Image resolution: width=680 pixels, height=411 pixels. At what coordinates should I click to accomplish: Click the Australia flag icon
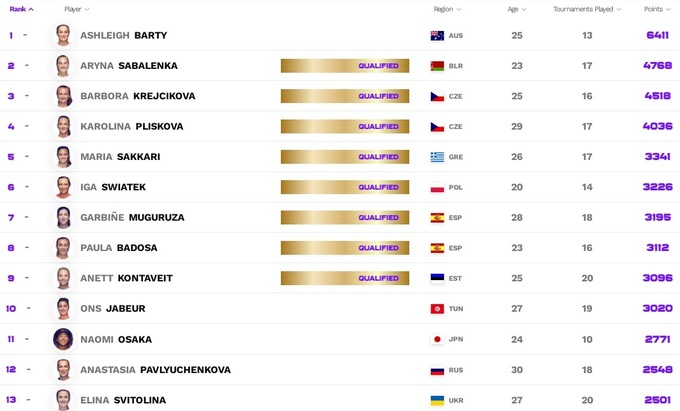437,35
